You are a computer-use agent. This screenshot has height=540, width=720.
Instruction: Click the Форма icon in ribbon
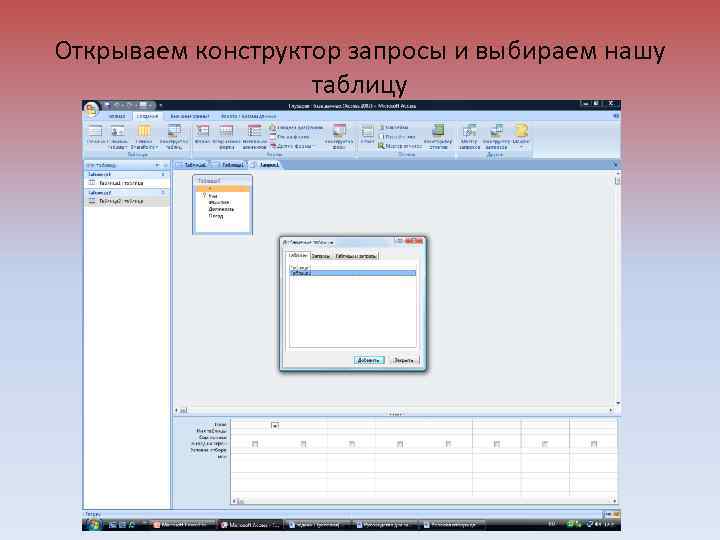(x=202, y=135)
